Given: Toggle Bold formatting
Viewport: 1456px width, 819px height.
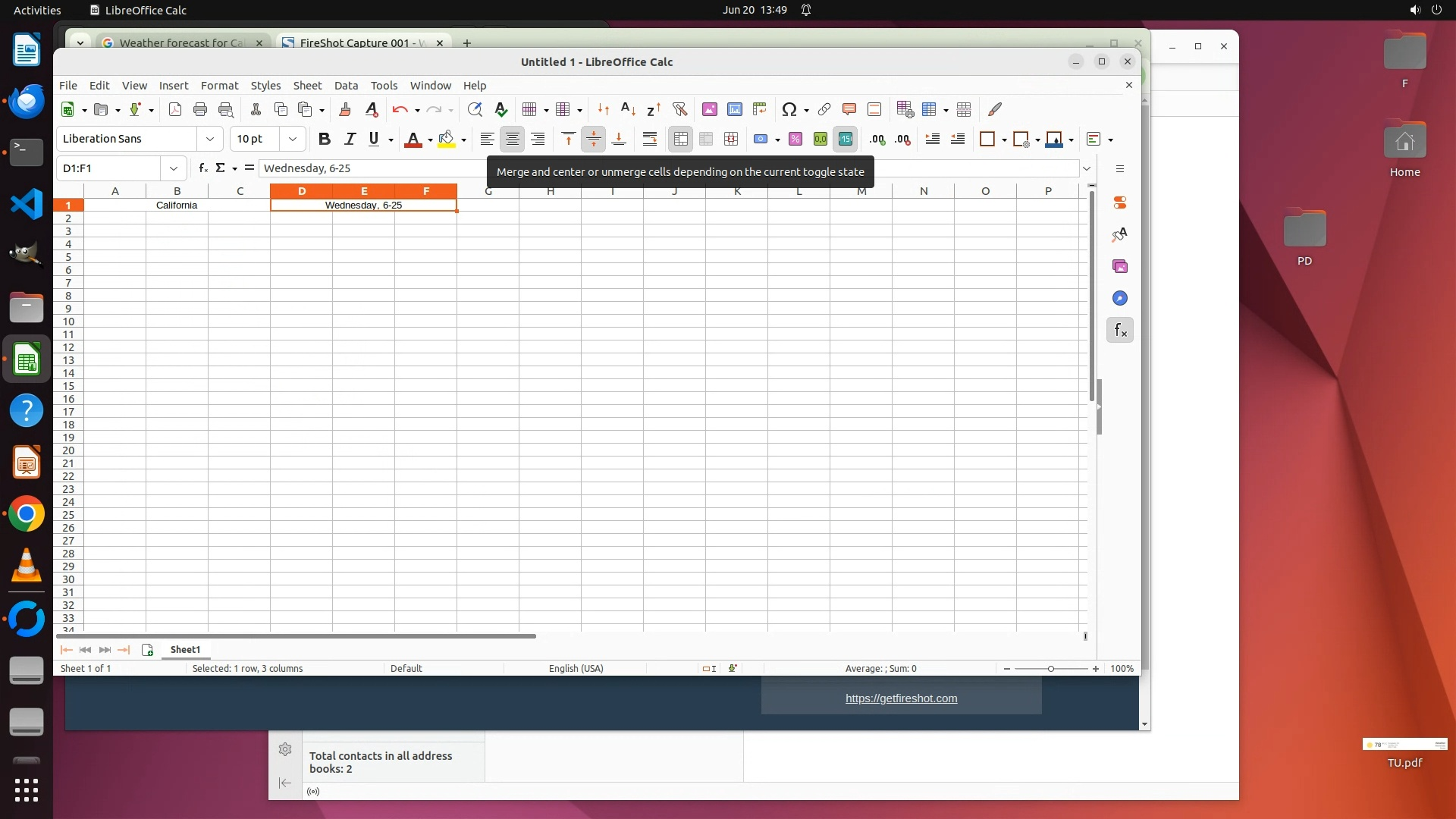Looking at the screenshot, I should (325, 139).
